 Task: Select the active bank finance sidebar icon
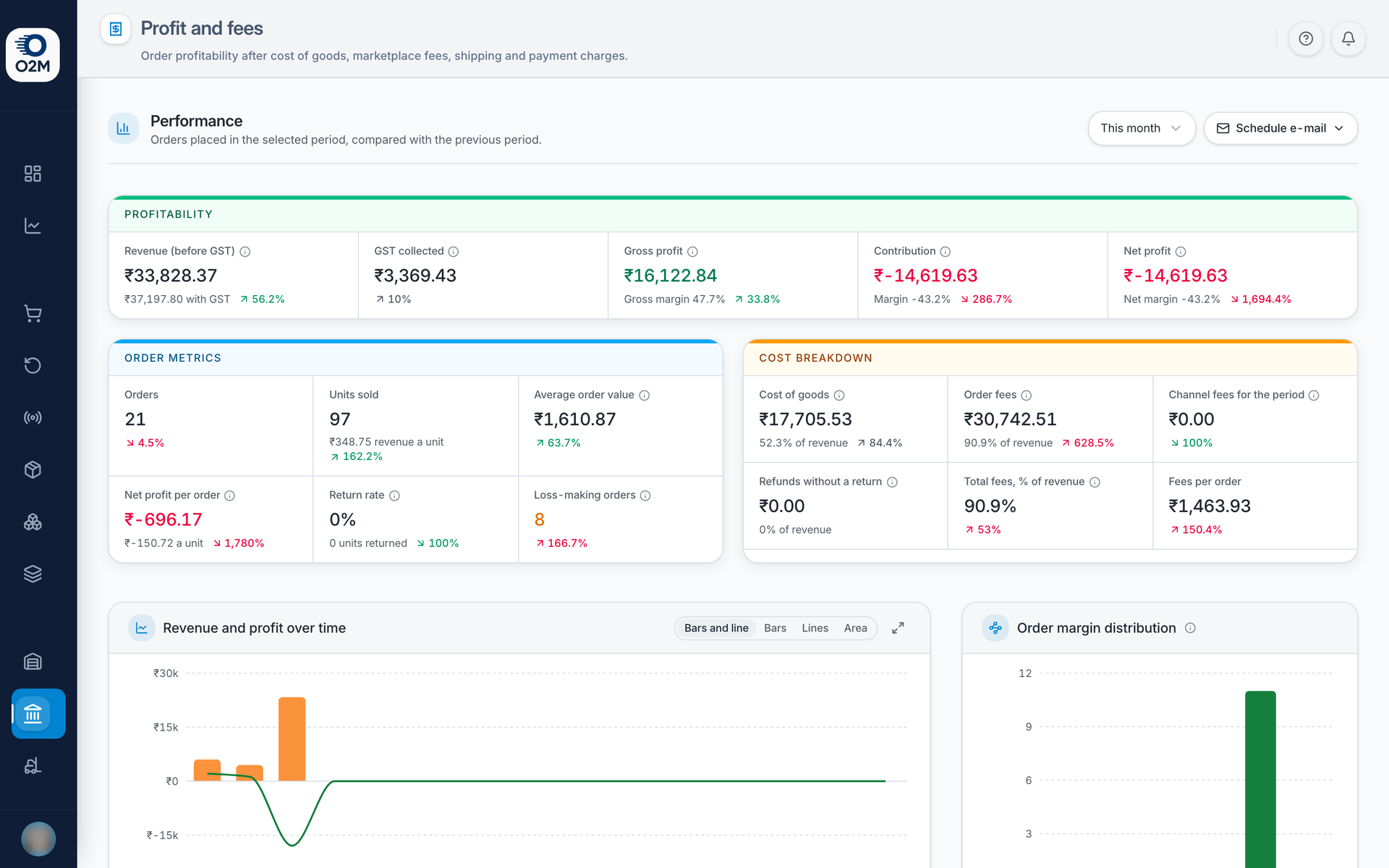[38, 714]
